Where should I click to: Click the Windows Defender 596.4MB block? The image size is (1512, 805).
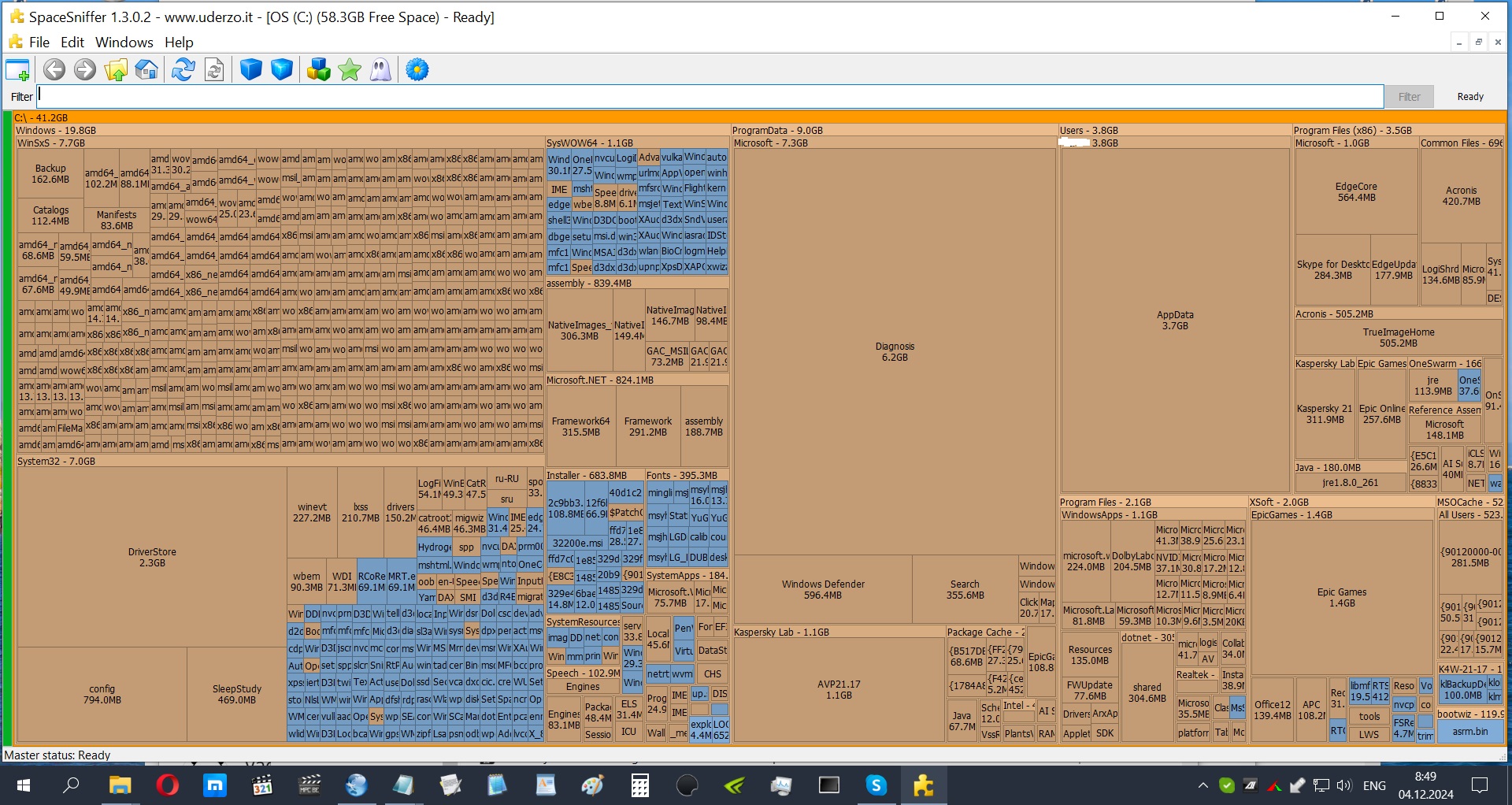pos(823,590)
